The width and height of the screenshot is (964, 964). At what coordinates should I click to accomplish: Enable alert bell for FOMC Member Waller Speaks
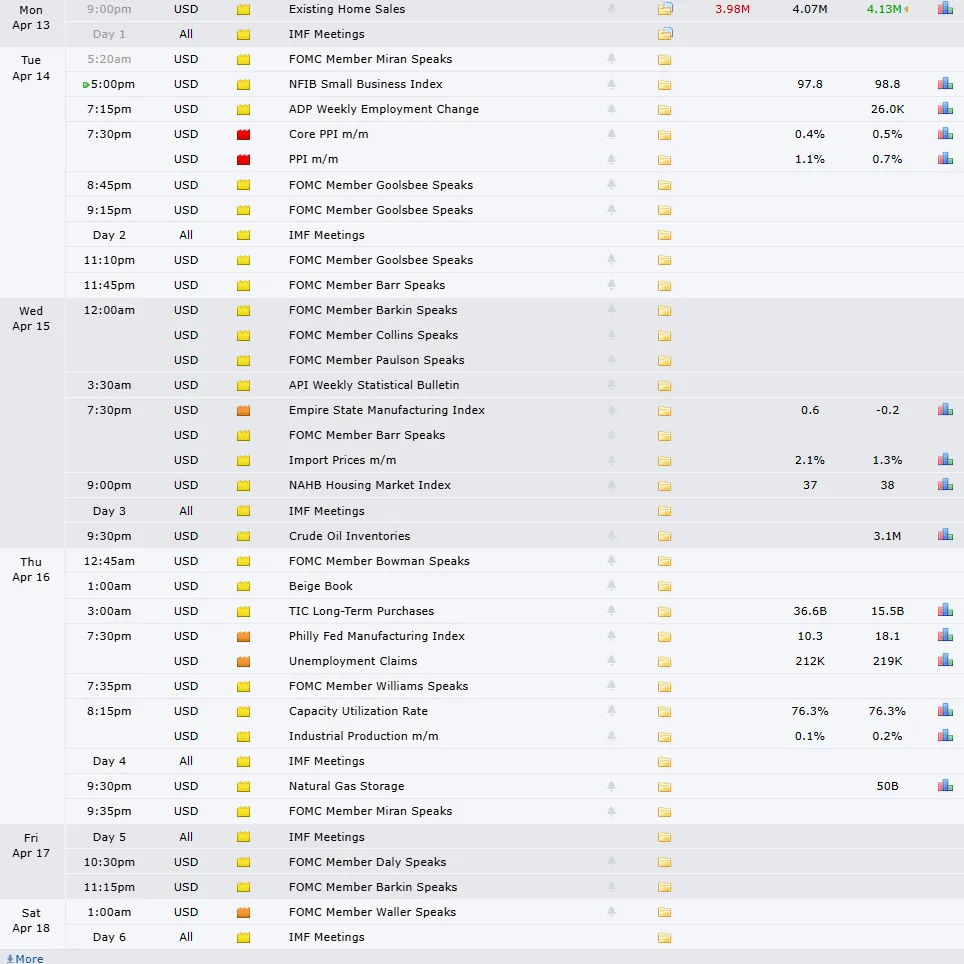(611, 912)
